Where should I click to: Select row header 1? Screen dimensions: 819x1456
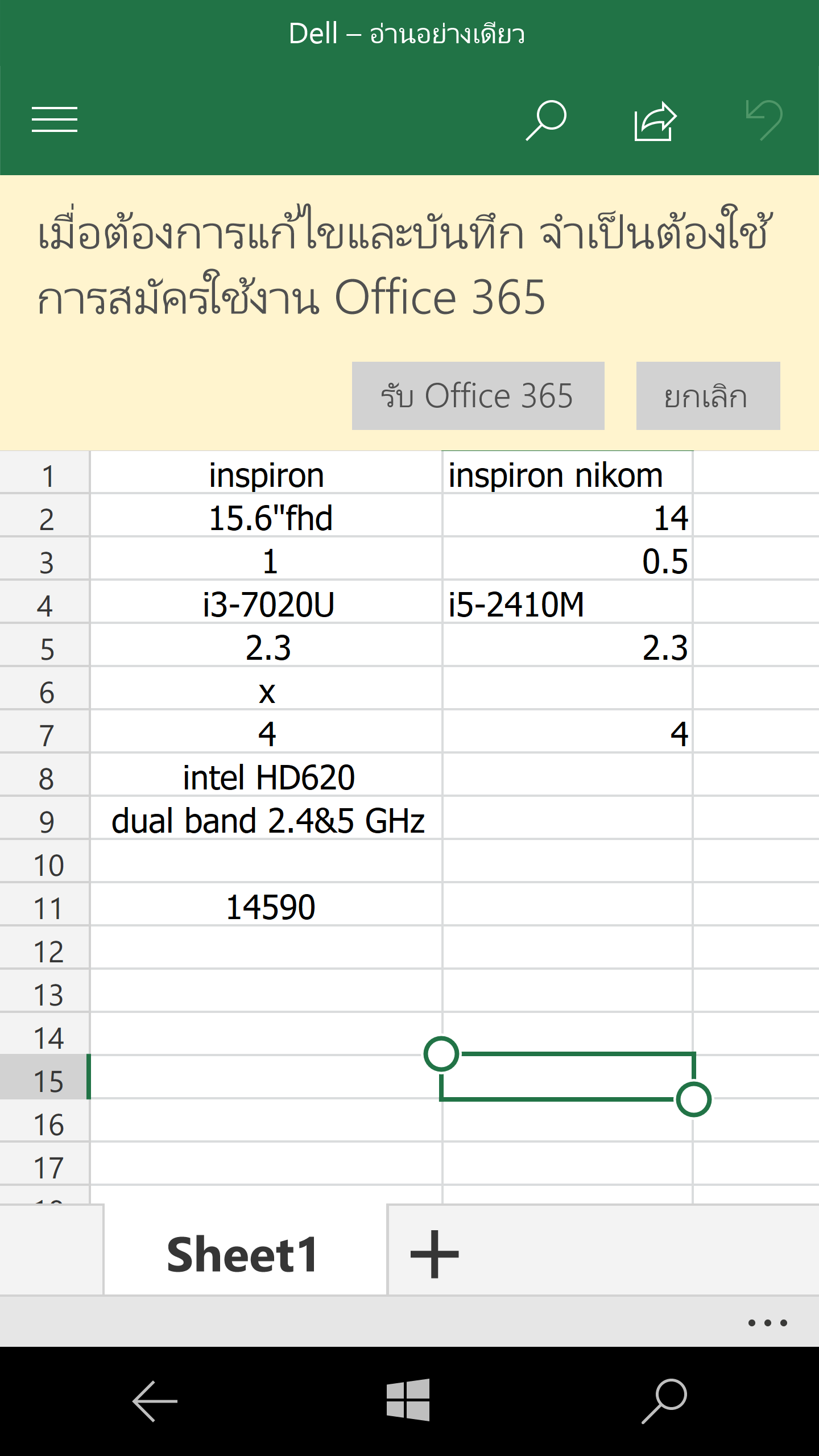point(44,472)
